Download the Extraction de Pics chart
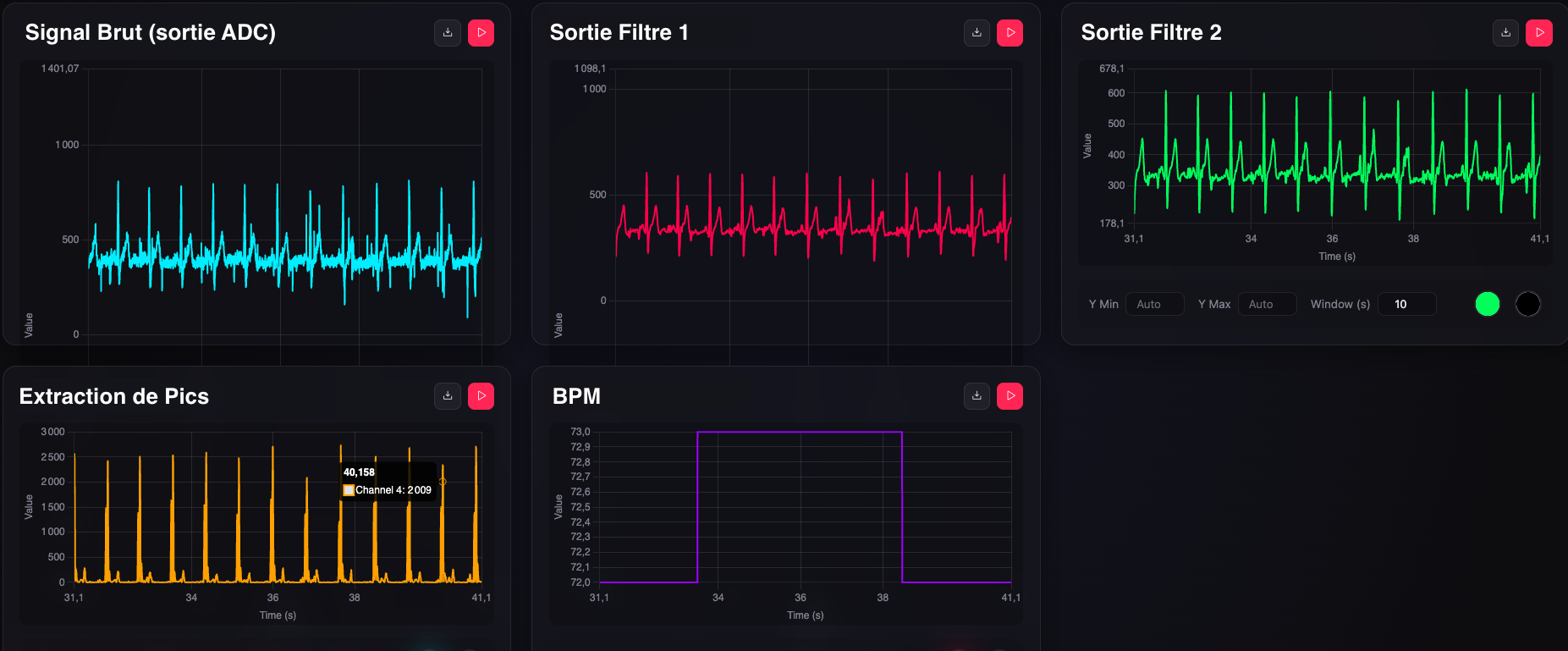Screen dimensions: 1568x651 448,396
